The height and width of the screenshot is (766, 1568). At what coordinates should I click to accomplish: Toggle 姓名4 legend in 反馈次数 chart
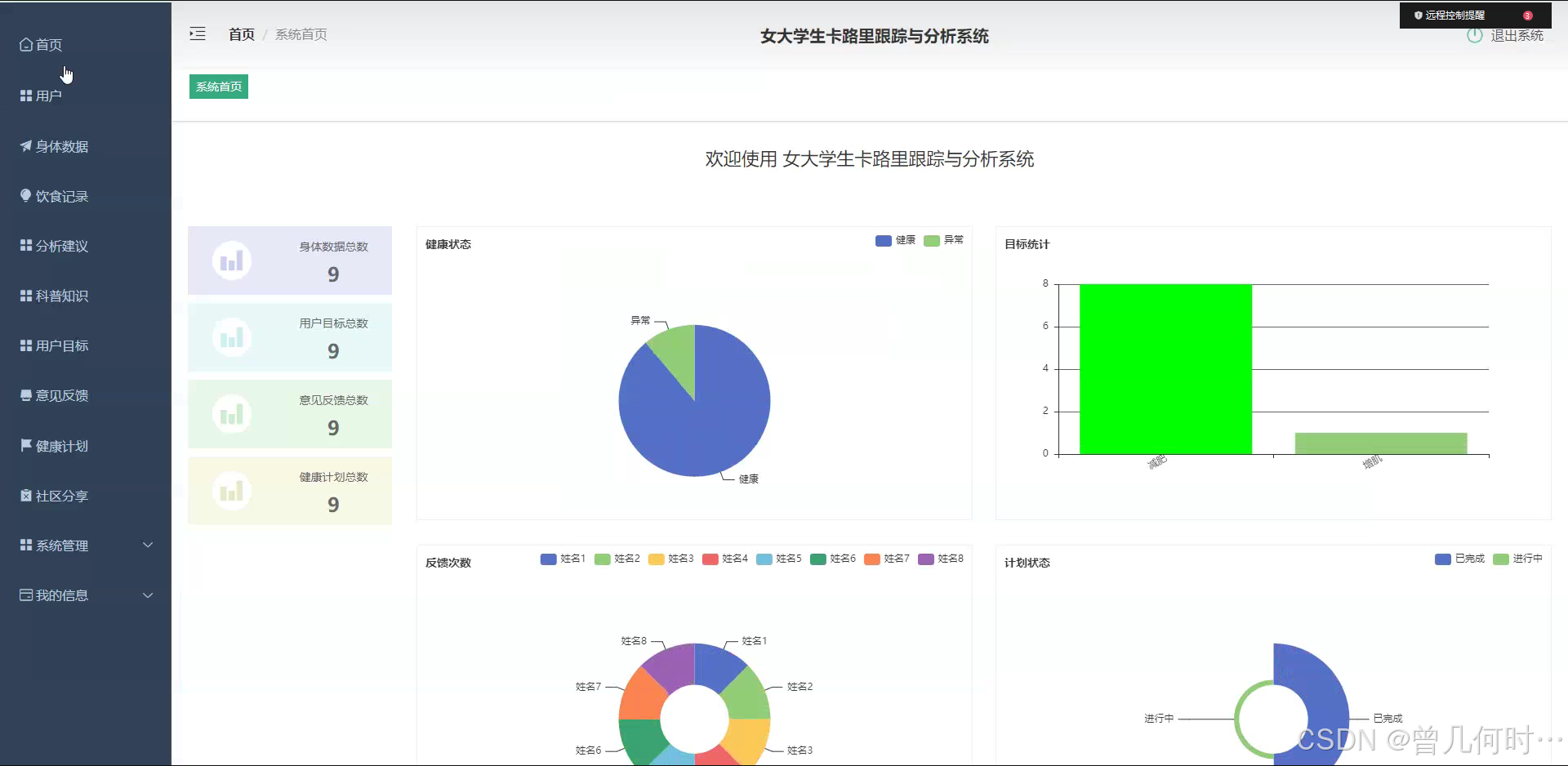[724, 559]
